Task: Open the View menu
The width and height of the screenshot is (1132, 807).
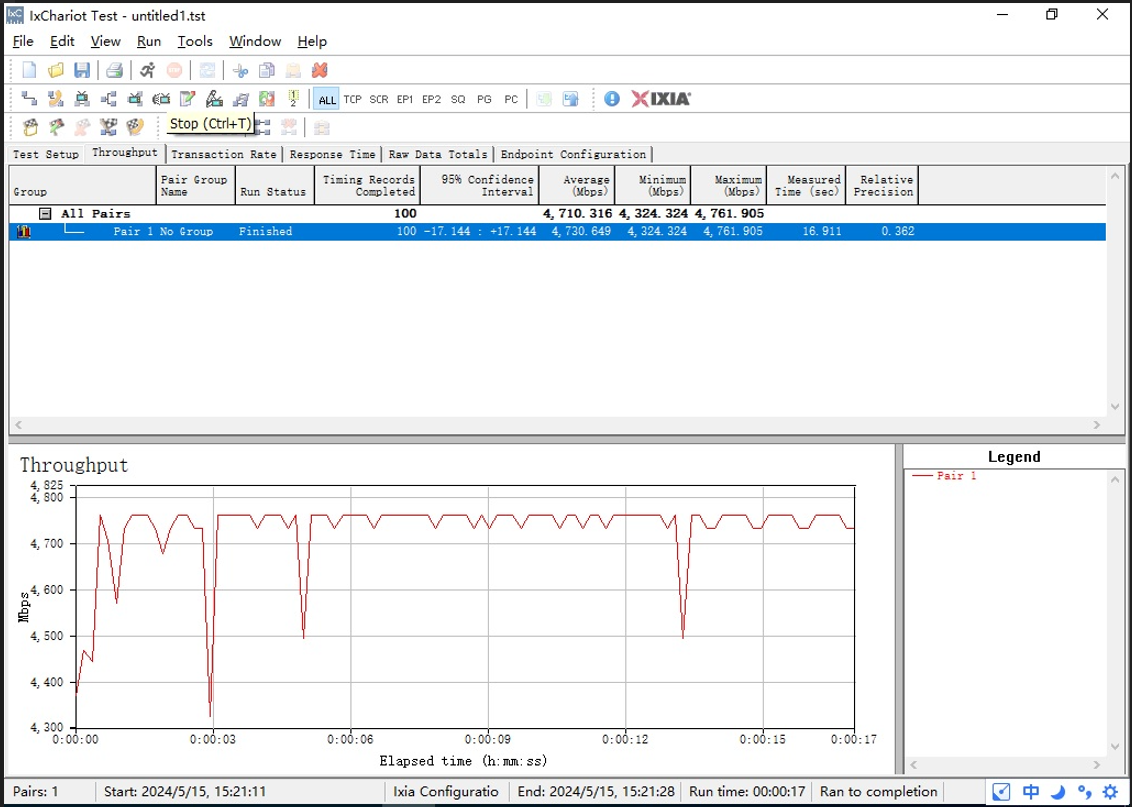Action: [x=105, y=41]
